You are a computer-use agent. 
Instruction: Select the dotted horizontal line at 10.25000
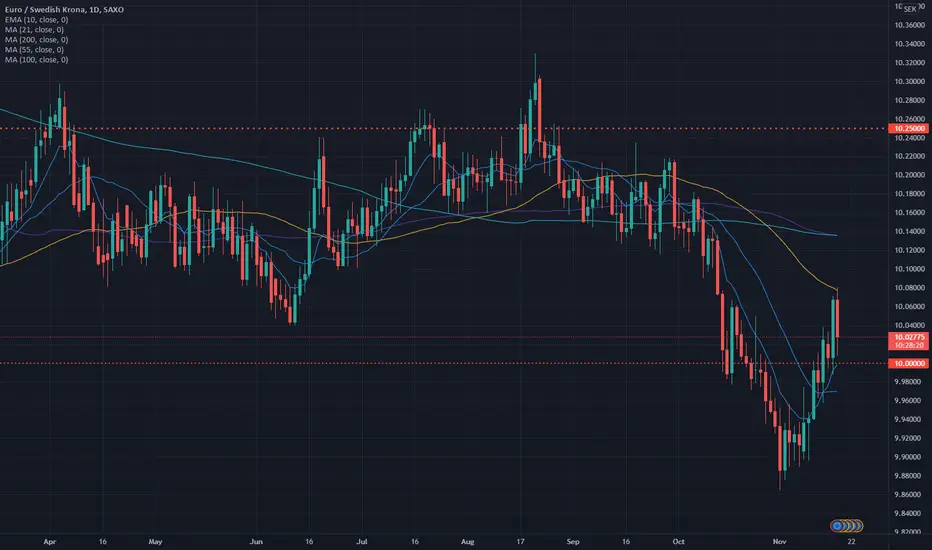pyautogui.click(x=443, y=128)
